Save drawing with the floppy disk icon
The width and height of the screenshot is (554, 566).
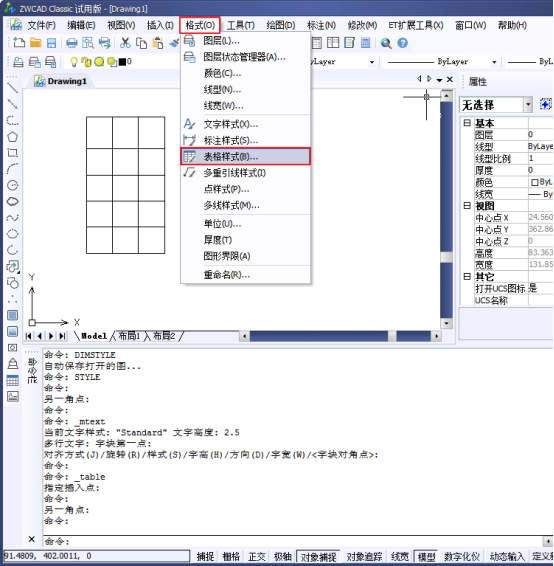tap(52, 43)
